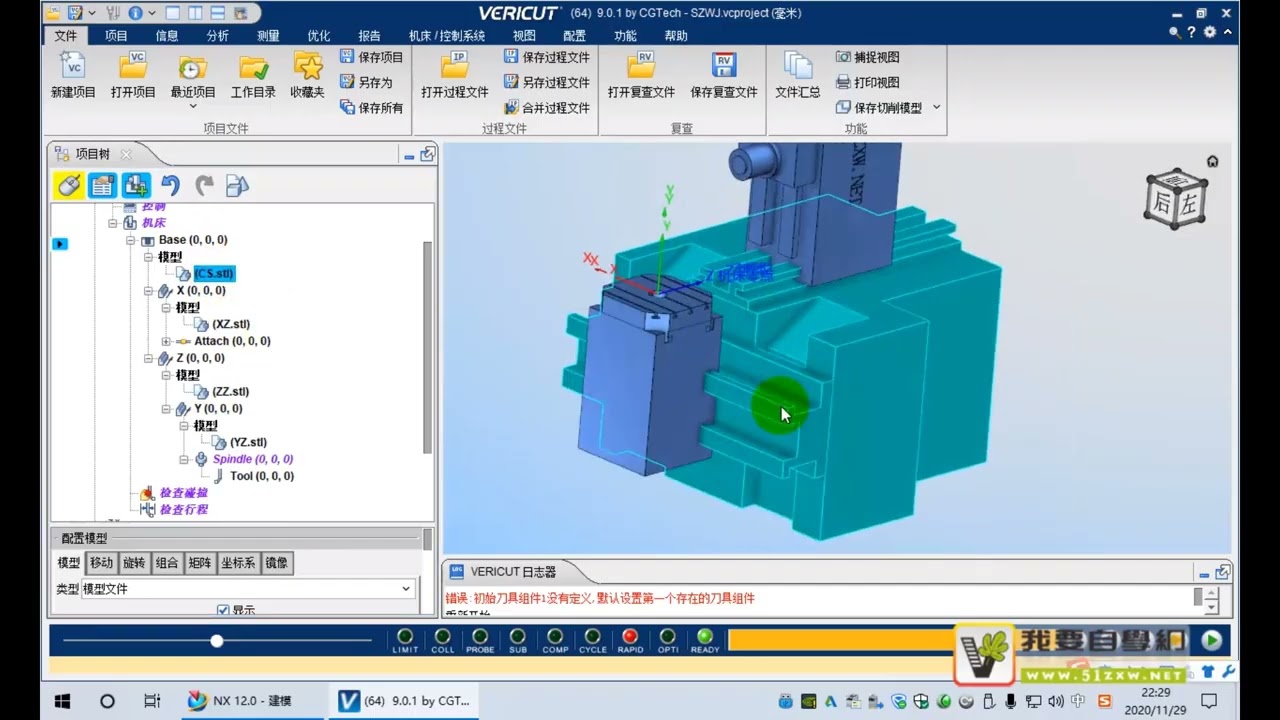Click 另存为 to save project as
Image resolution: width=1280 pixels, height=720 pixels.
366,82
